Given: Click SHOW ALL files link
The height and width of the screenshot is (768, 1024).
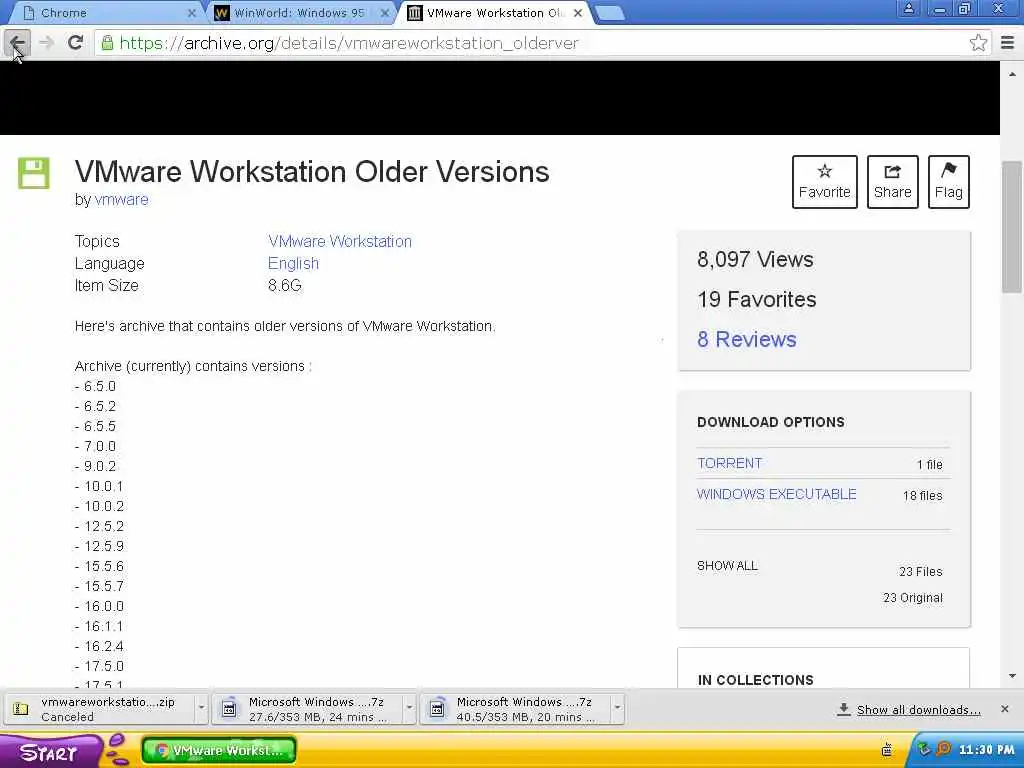Looking at the screenshot, I should point(727,566).
